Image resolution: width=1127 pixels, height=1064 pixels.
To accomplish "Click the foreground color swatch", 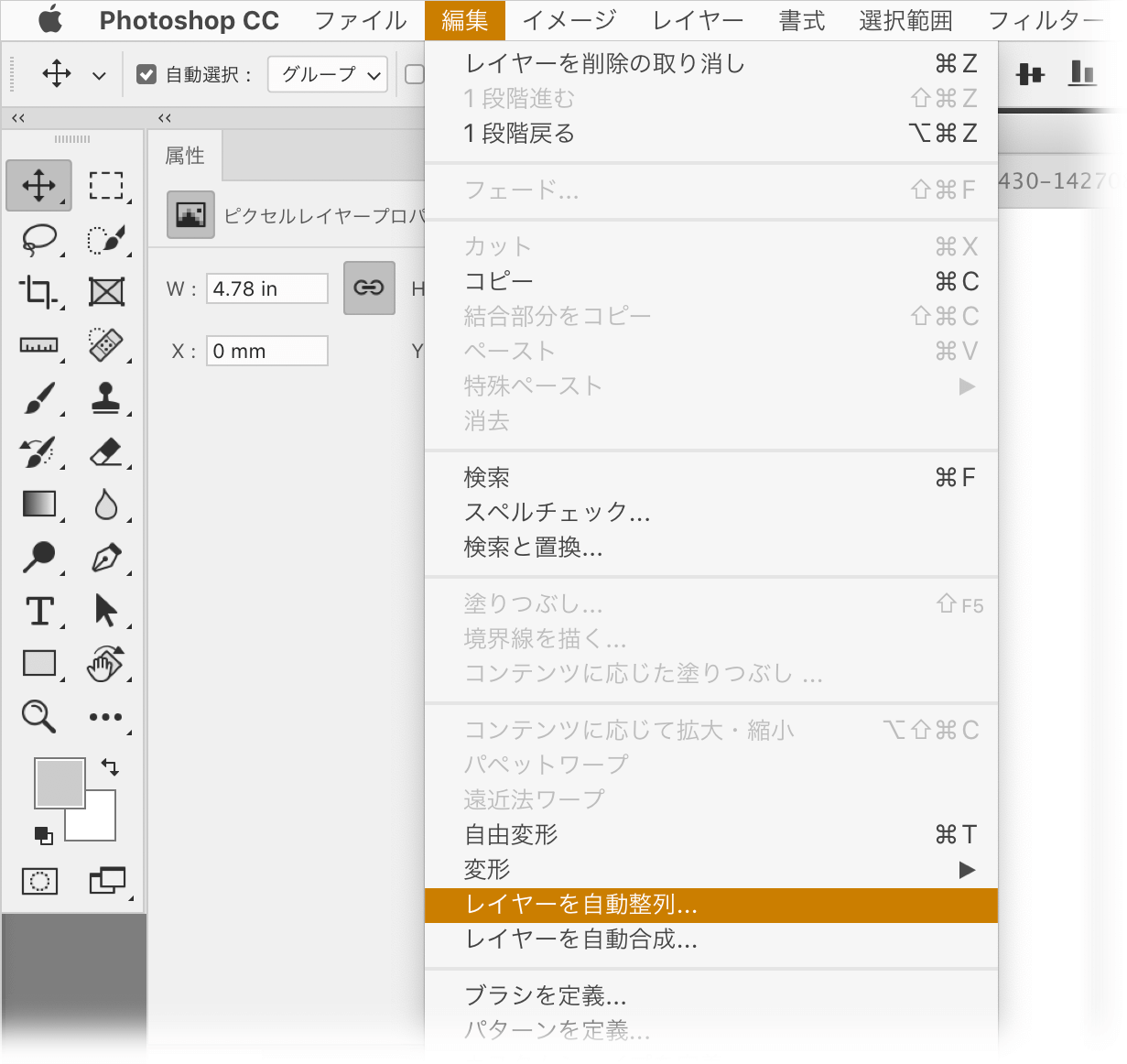I will (x=60, y=782).
